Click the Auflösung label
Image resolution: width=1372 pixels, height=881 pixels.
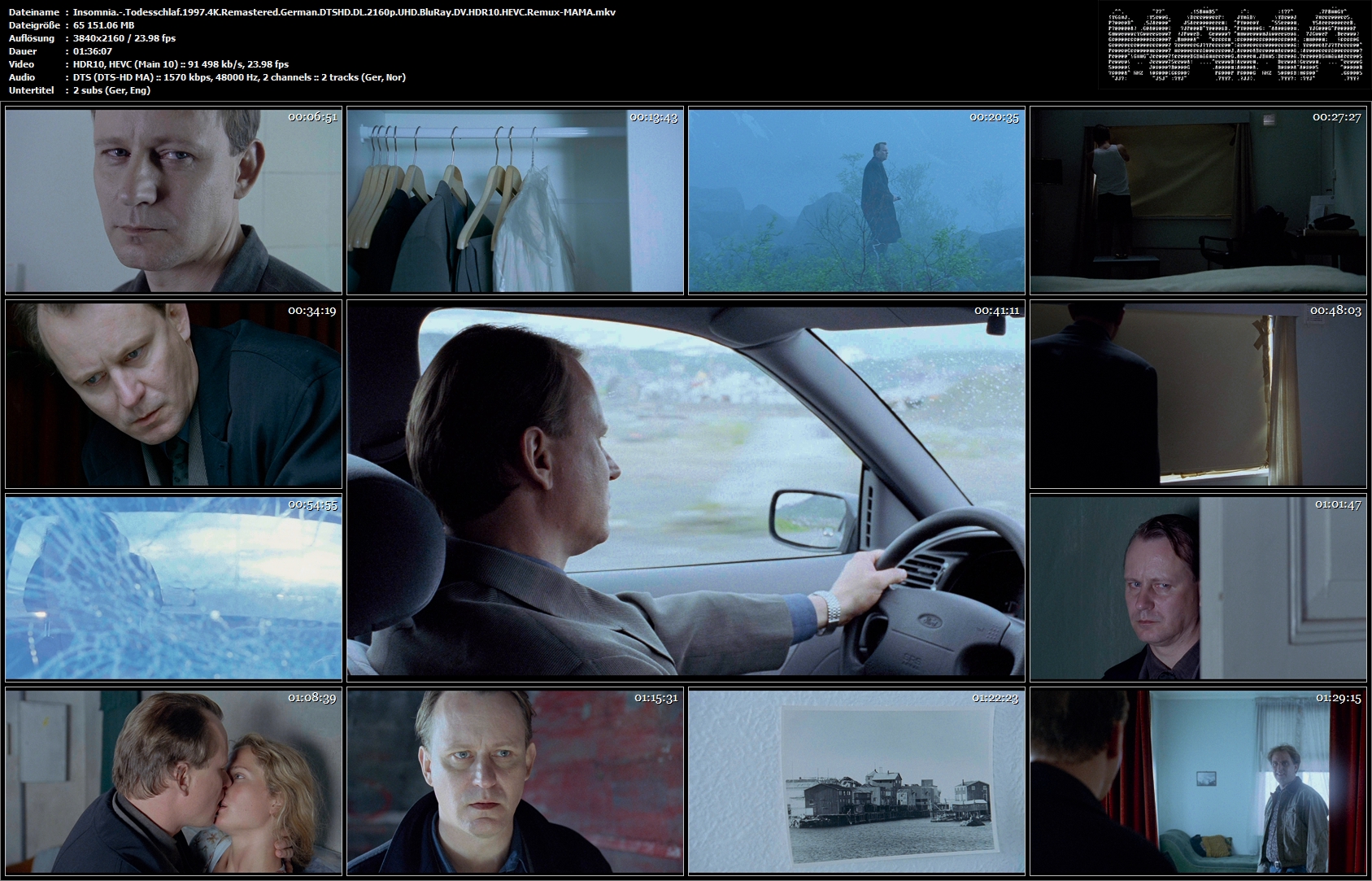31,38
